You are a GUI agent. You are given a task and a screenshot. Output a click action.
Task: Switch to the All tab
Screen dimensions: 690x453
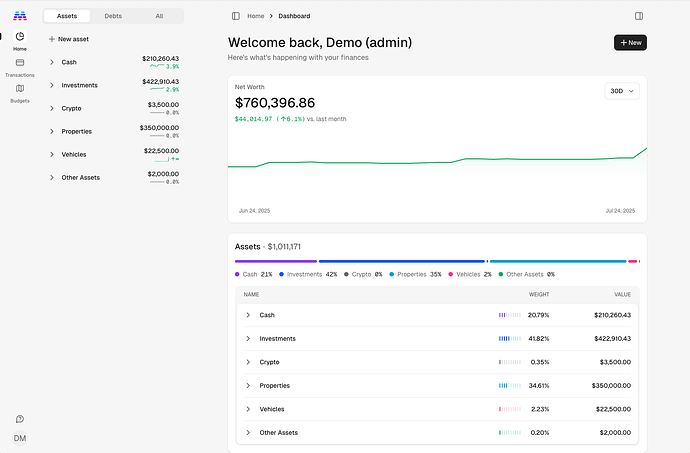159,16
